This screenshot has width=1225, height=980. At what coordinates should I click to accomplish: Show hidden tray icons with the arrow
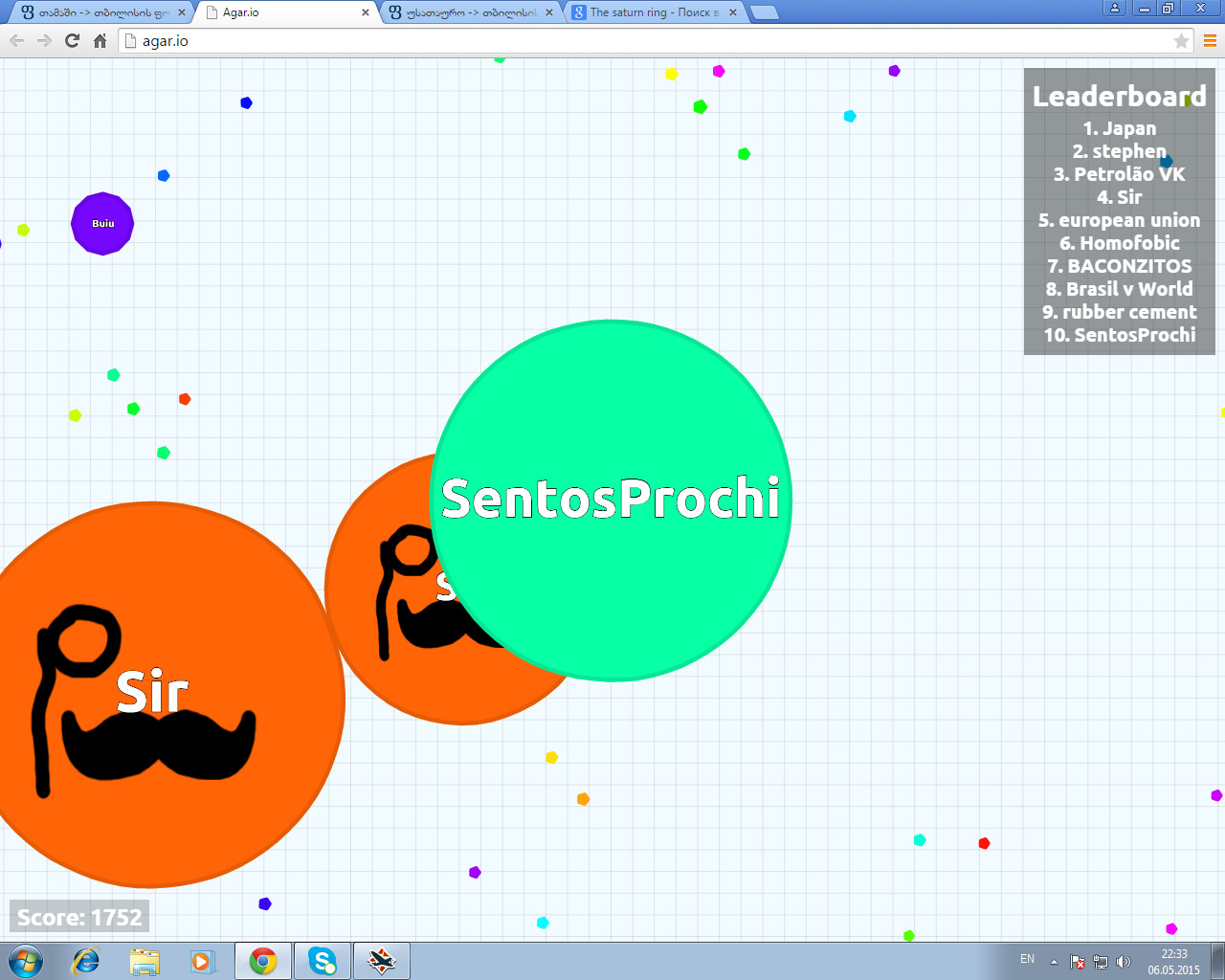[1054, 961]
